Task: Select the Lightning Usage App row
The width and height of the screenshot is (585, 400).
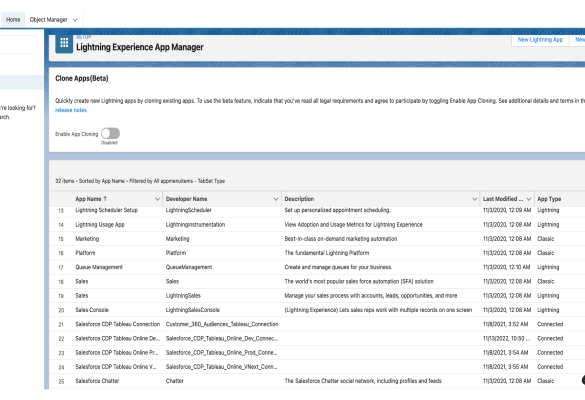Action: coord(317,225)
